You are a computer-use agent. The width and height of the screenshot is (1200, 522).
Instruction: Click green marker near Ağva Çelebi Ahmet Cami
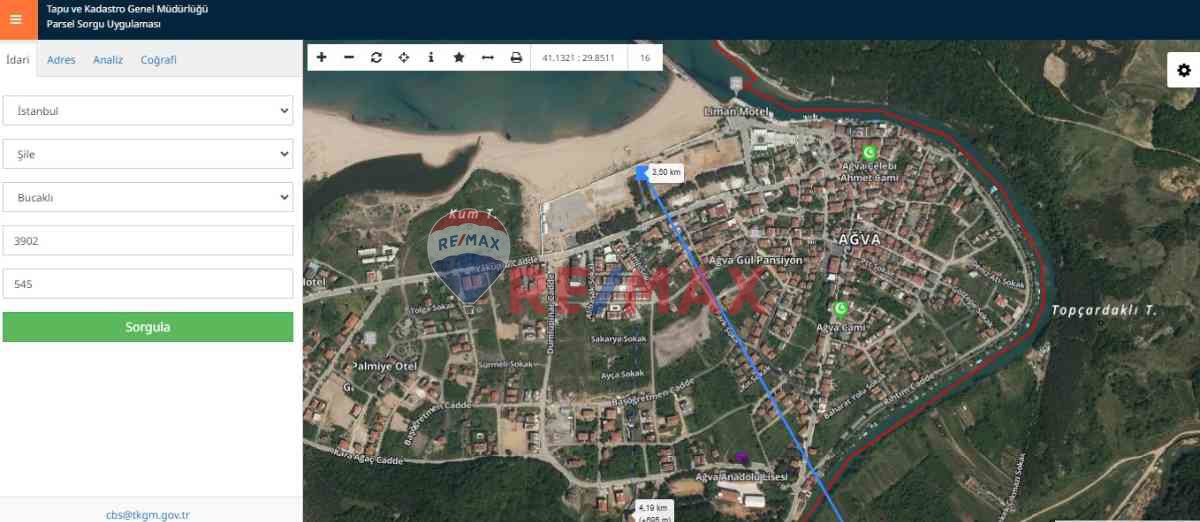pyautogui.click(x=869, y=152)
